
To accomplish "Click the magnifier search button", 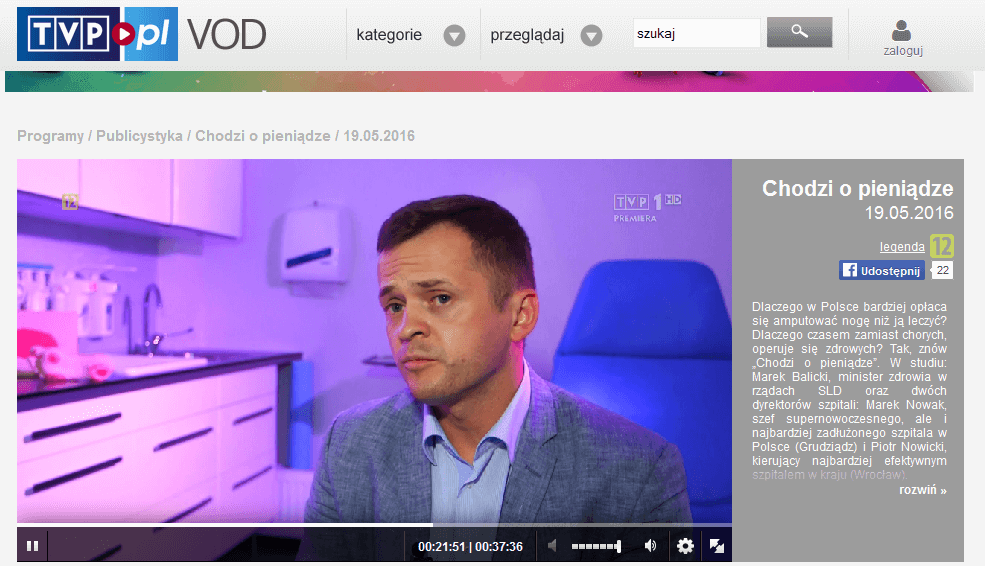I will point(800,32).
